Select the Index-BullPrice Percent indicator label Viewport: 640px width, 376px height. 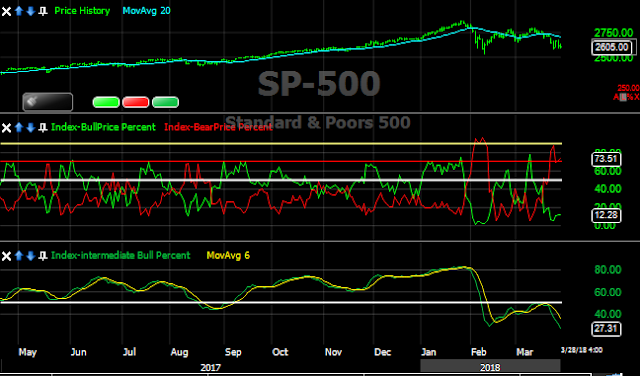point(103,127)
